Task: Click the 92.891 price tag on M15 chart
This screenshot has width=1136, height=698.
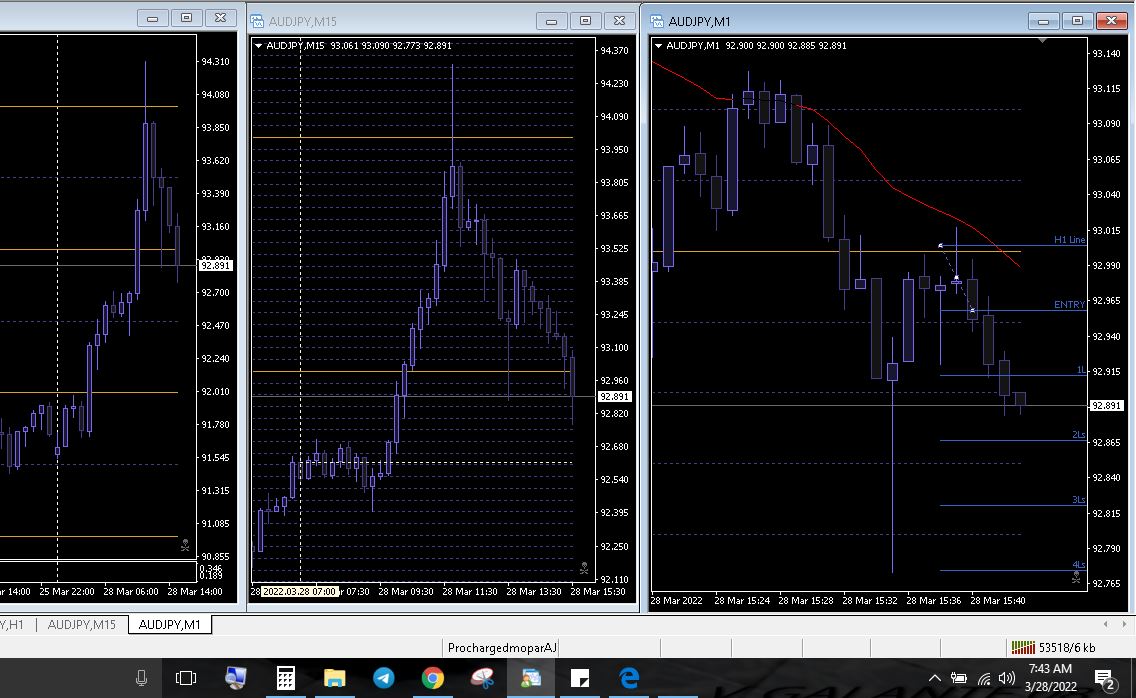Action: pos(614,396)
